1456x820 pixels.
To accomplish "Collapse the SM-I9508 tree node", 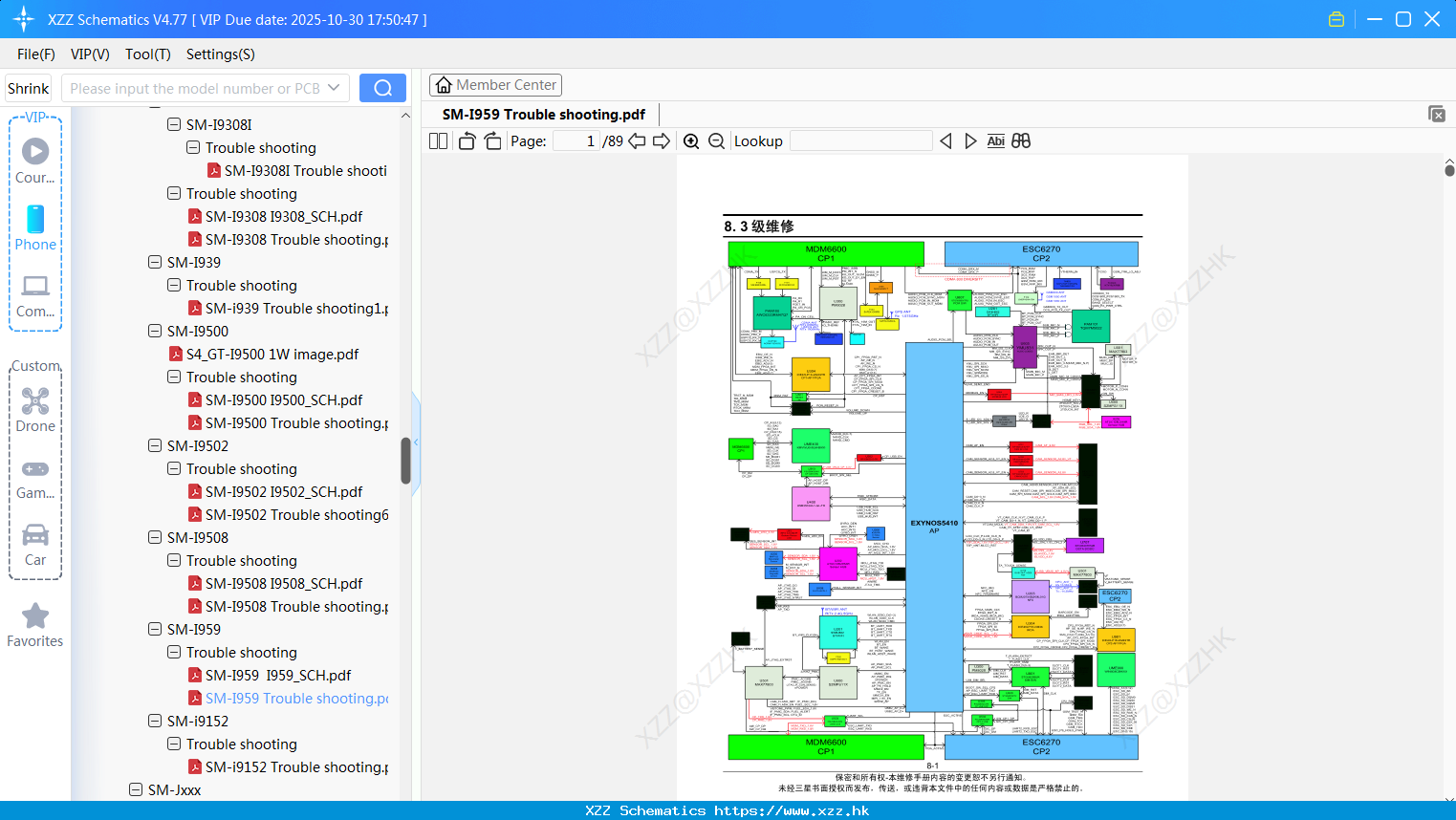I will 155,537.
